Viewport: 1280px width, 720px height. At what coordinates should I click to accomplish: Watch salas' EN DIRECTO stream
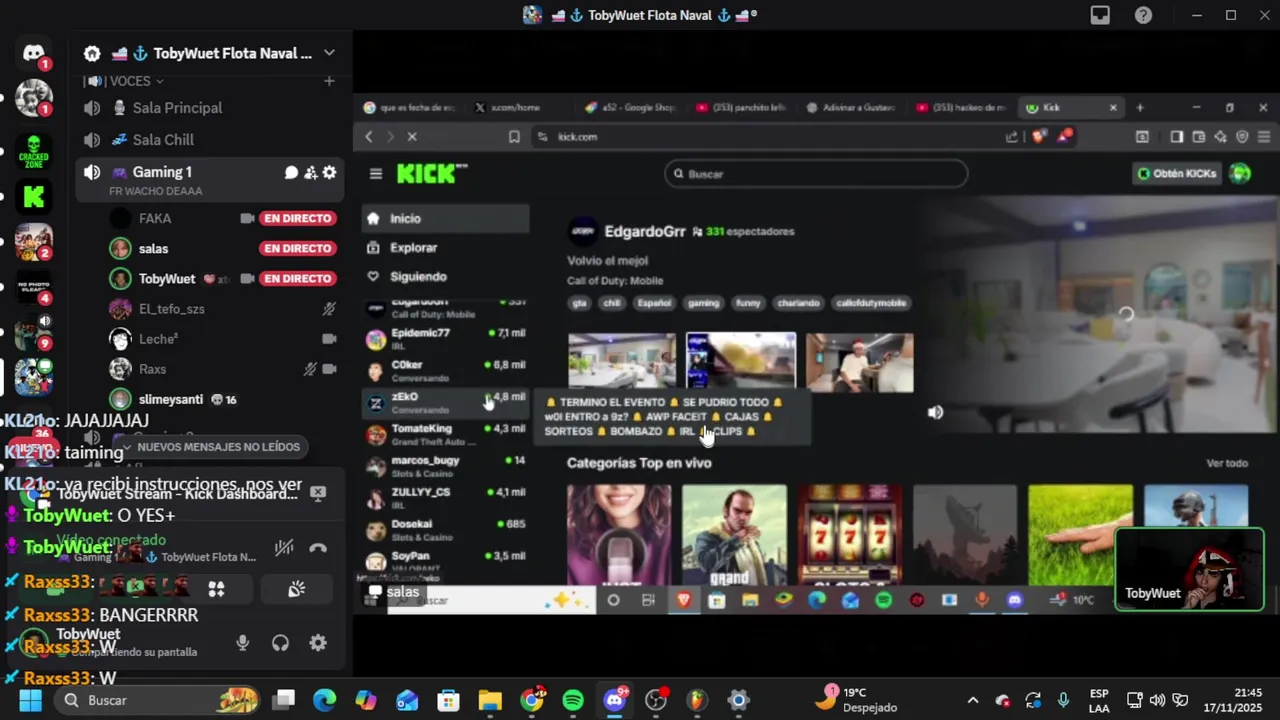click(297, 248)
